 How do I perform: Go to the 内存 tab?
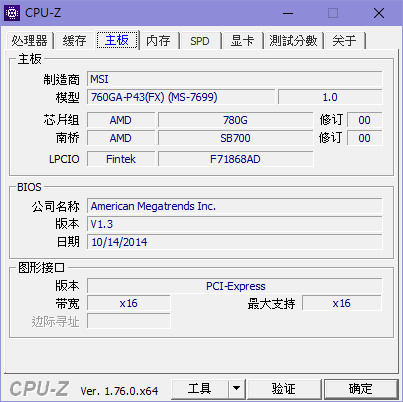point(158,41)
